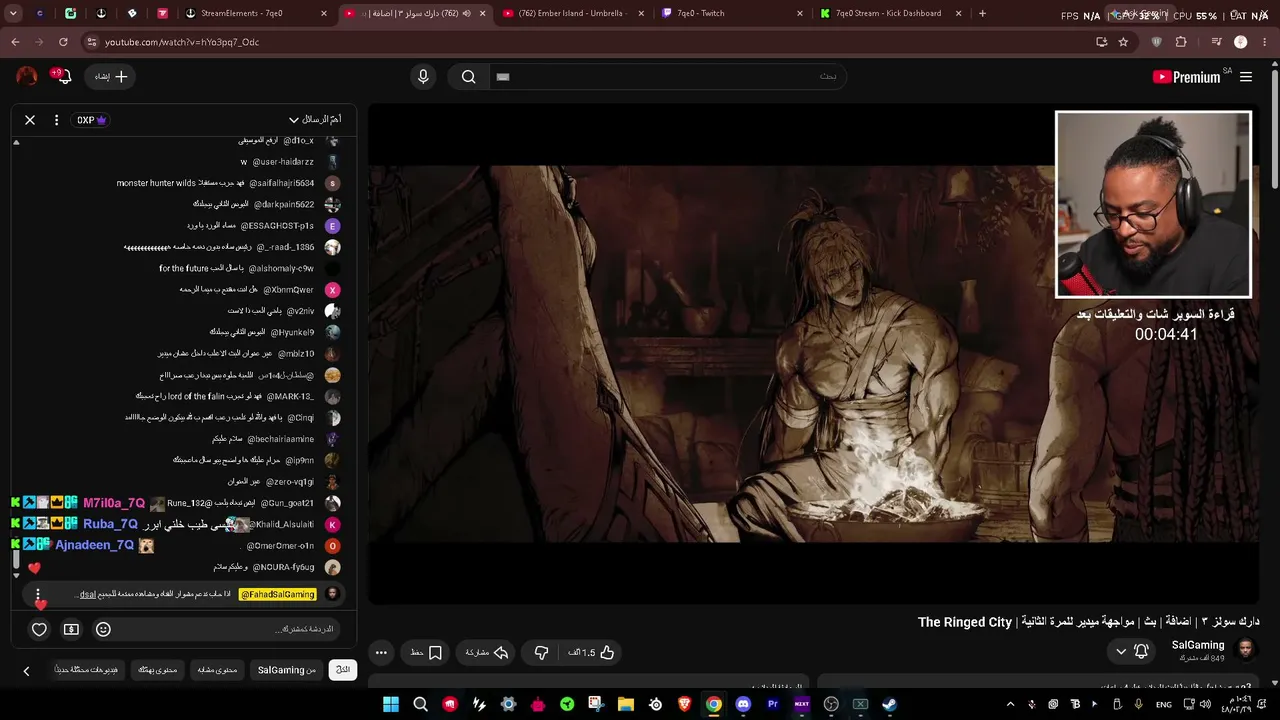The image size is (1280, 720).
Task: Switch to 7qe0 Stream - Kick Dashboard tab
Action: pyautogui.click(x=890, y=14)
